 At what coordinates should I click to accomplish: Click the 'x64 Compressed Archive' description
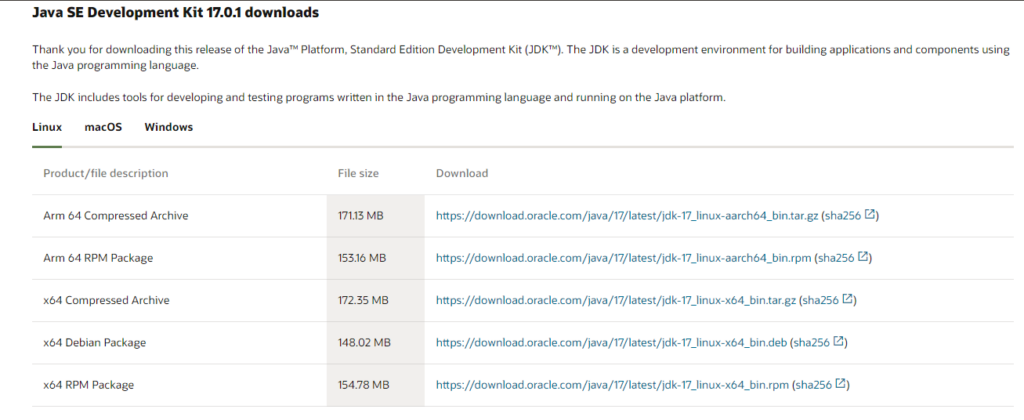(x=106, y=300)
